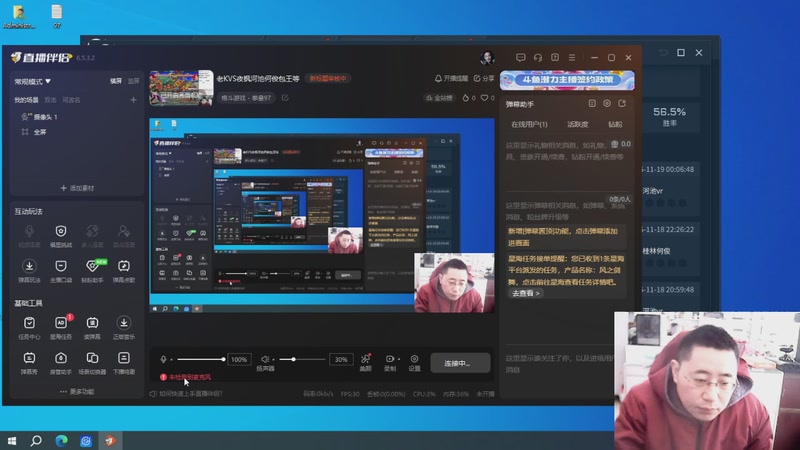
Task: Select the 钻粉 tab
Action: click(615, 124)
